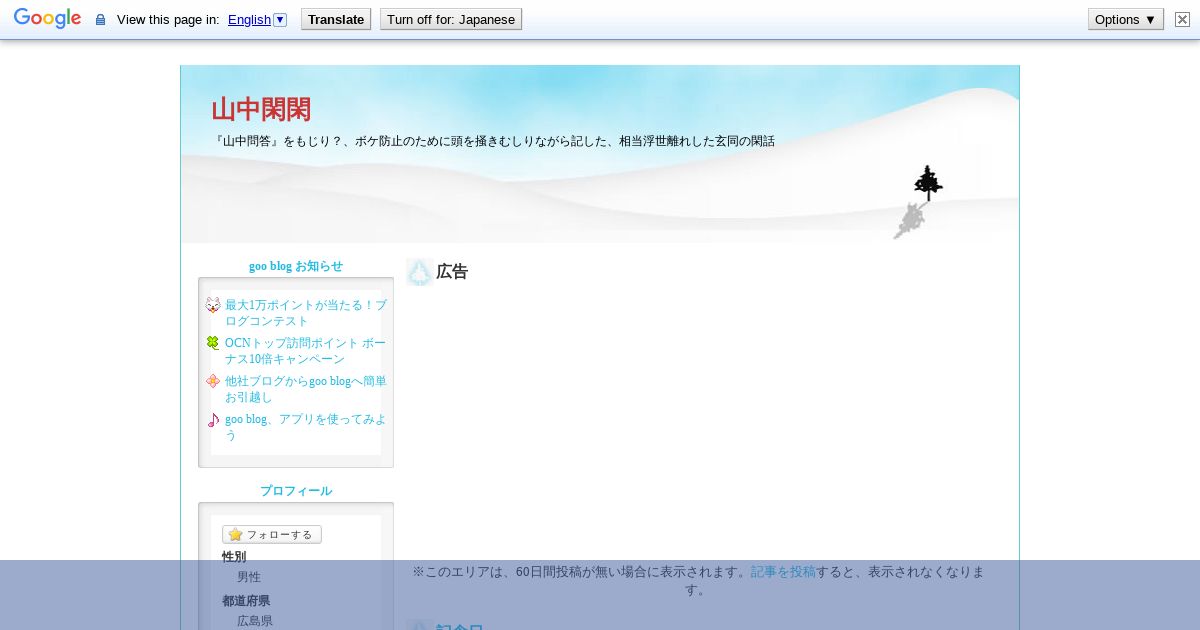The image size is (1200, 630).
Task: Open 他社ブログからgoo blogへ簡単お引越し link
Action: [305, 389]
